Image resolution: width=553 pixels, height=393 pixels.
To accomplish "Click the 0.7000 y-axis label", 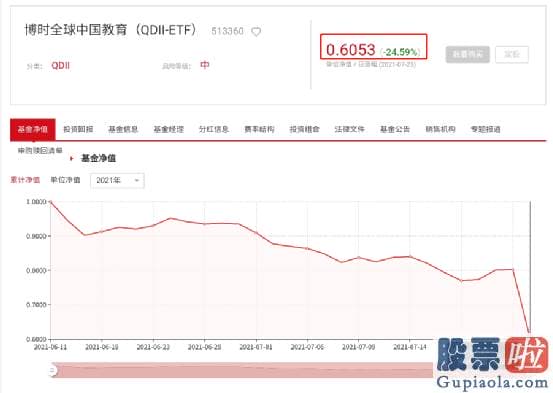I will (x=36, y=304).
